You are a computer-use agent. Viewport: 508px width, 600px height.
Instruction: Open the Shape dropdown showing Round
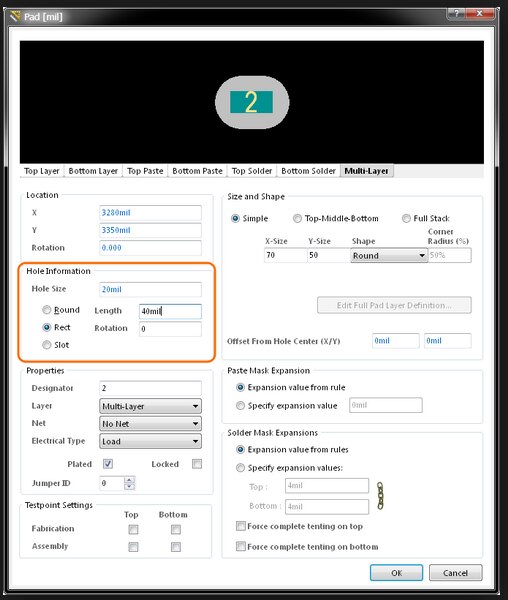coord(389,255)
